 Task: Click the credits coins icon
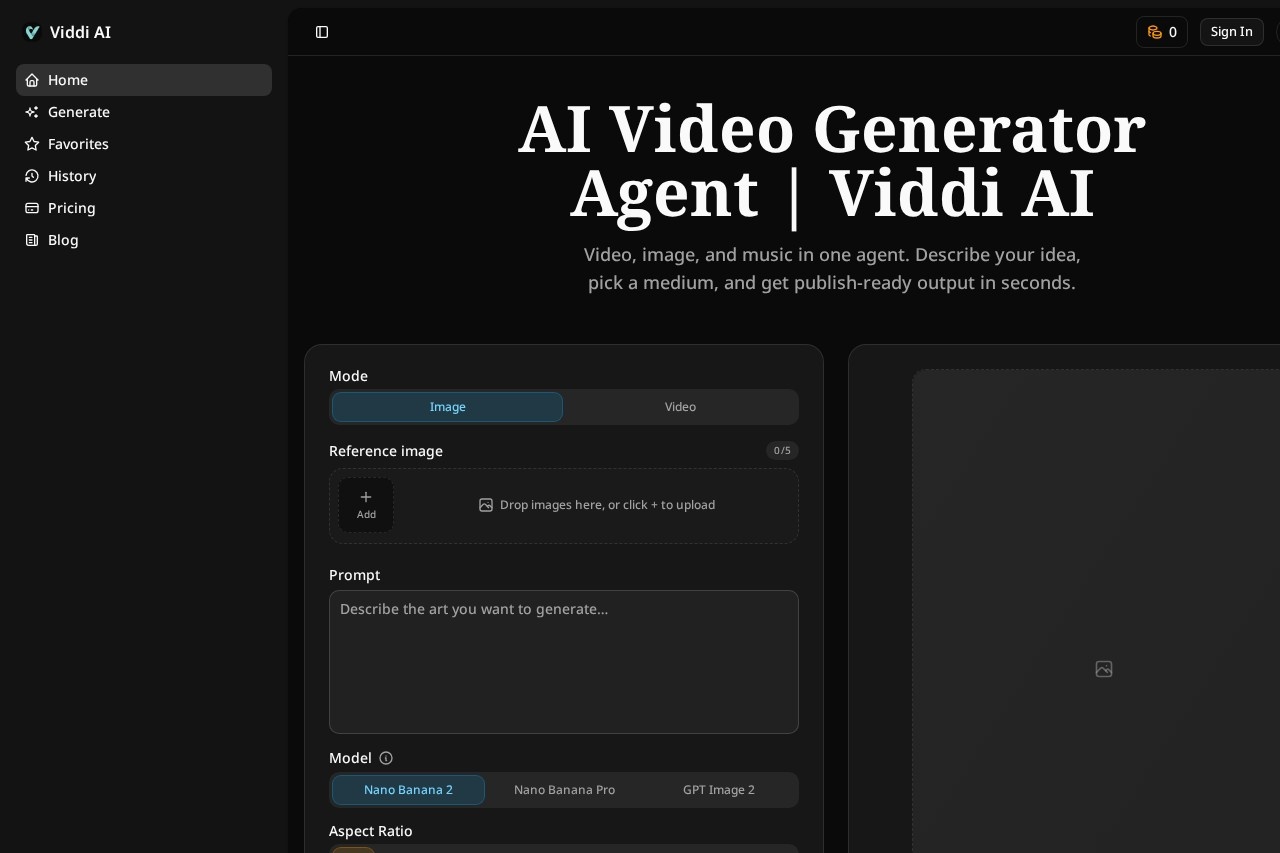(1155, 32)
